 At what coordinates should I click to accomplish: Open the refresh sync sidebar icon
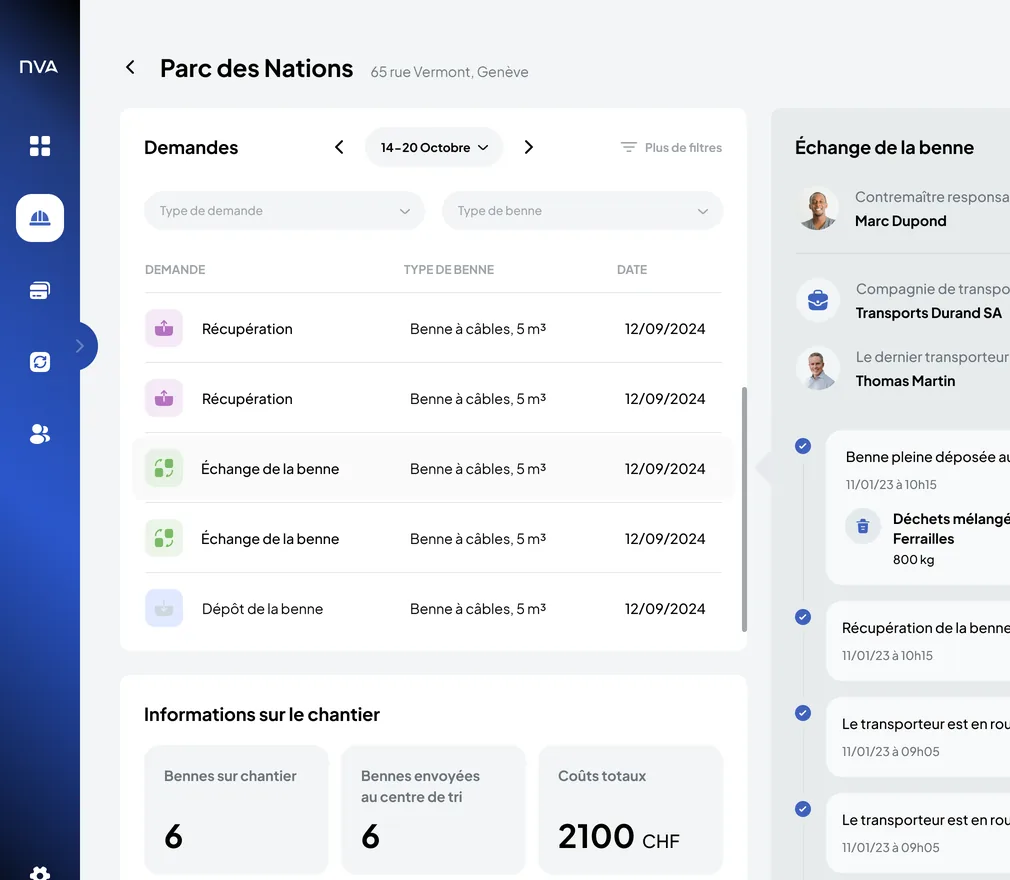[40, 362]
